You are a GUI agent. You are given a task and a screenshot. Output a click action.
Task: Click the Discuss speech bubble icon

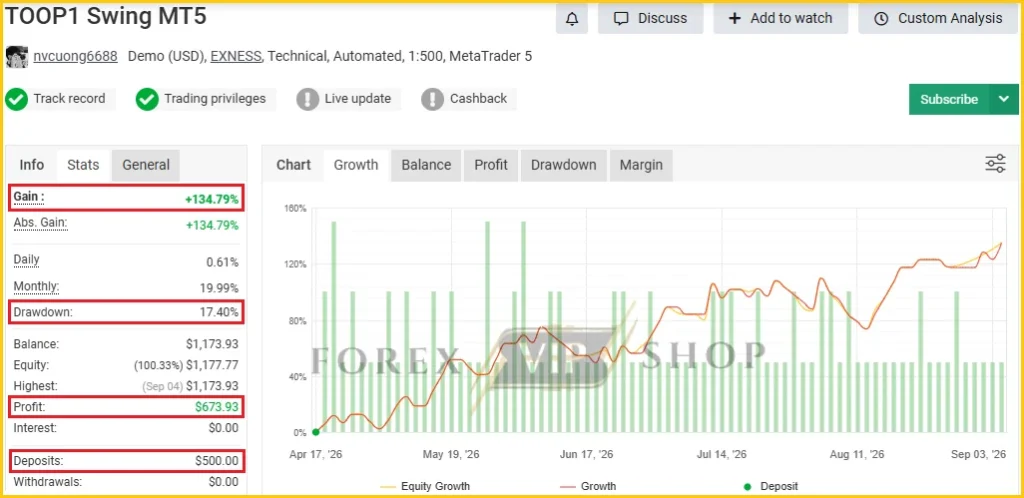tap(621, 19)
